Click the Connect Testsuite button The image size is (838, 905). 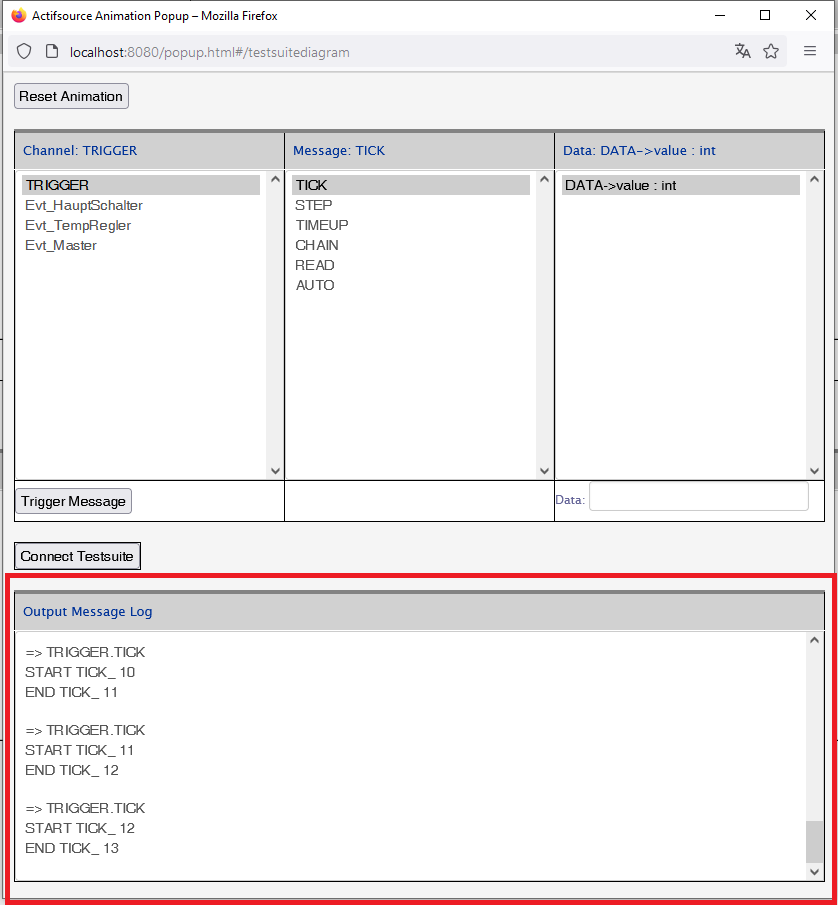pos(77,556)
